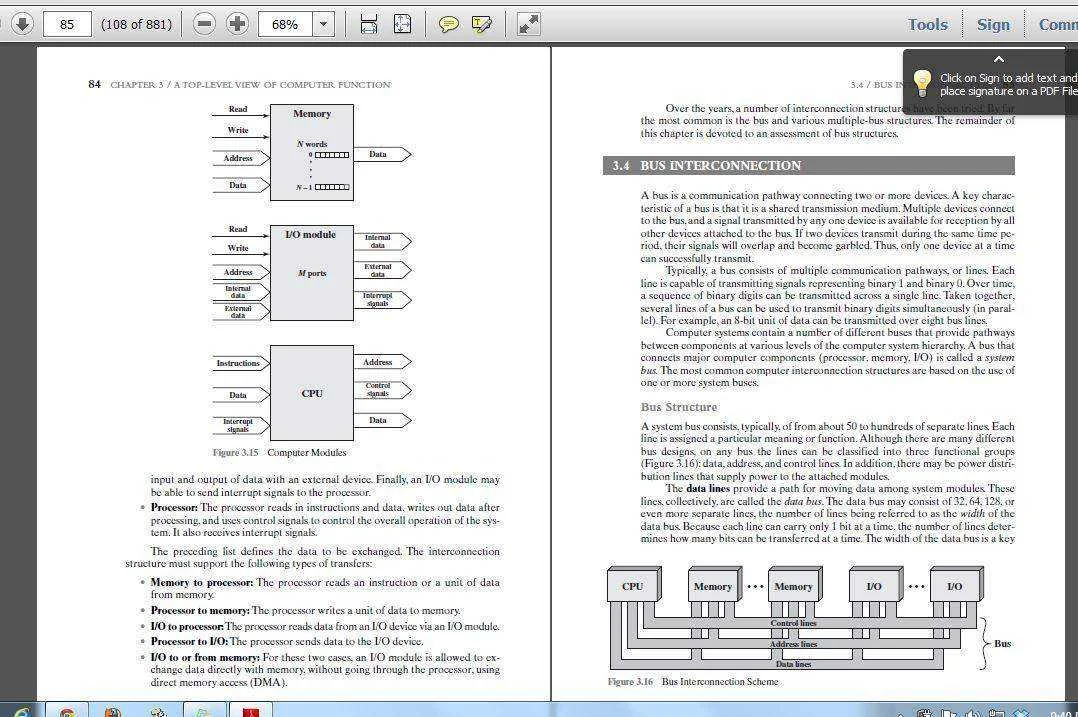Click the CPU box in the bus diagram
Image resolution: width=1078 pixels, height=717 pixels.
click(x=632, y=586)
